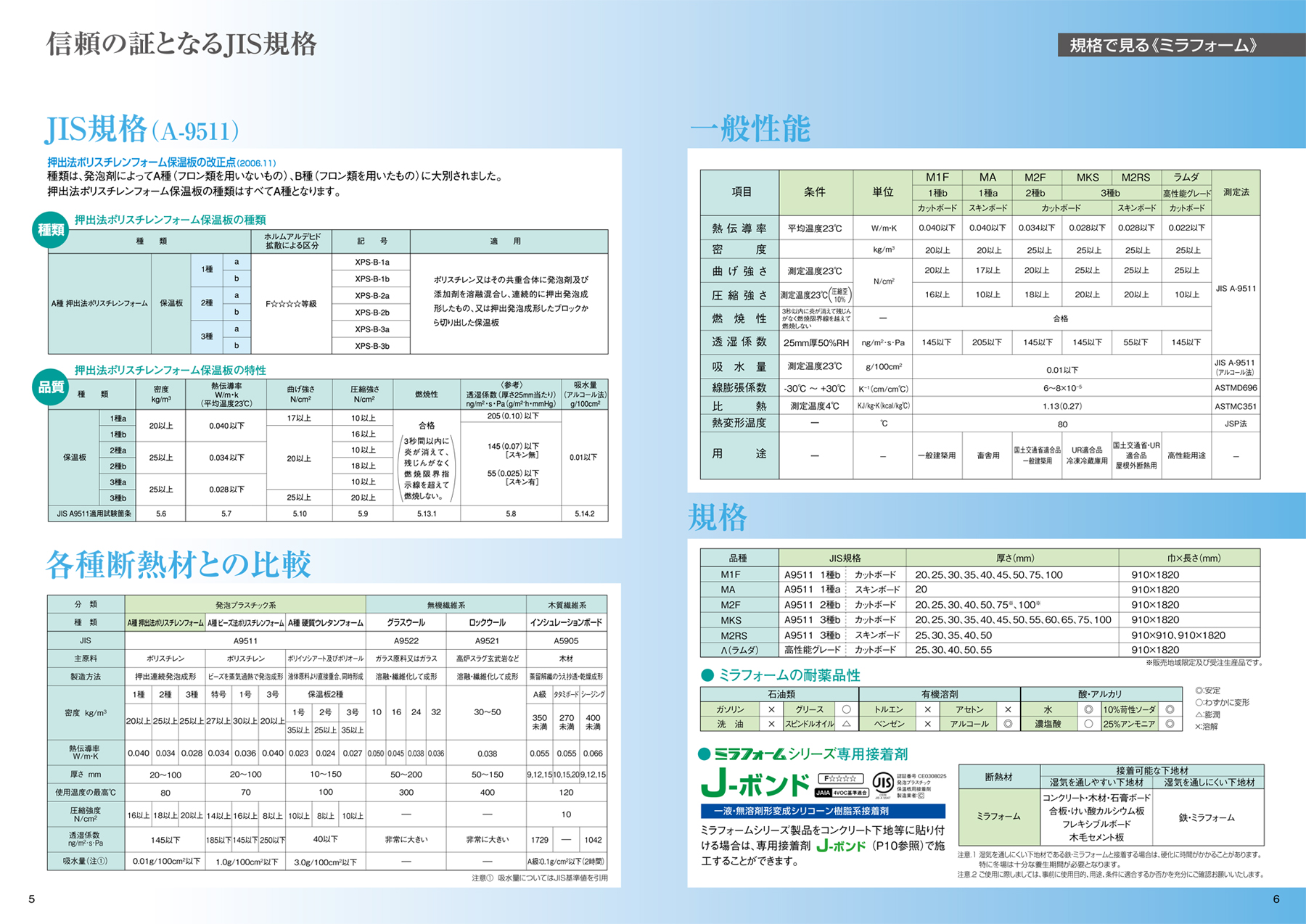Viewport: 1306px width, 924px height.
Task: Click the ロックウール column header
Action: pos(487,622)
